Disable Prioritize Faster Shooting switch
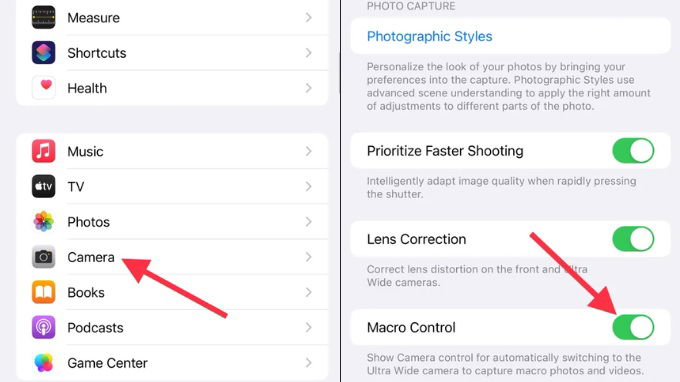The height and width of the screenshot is (382, 680). [633, 151]
